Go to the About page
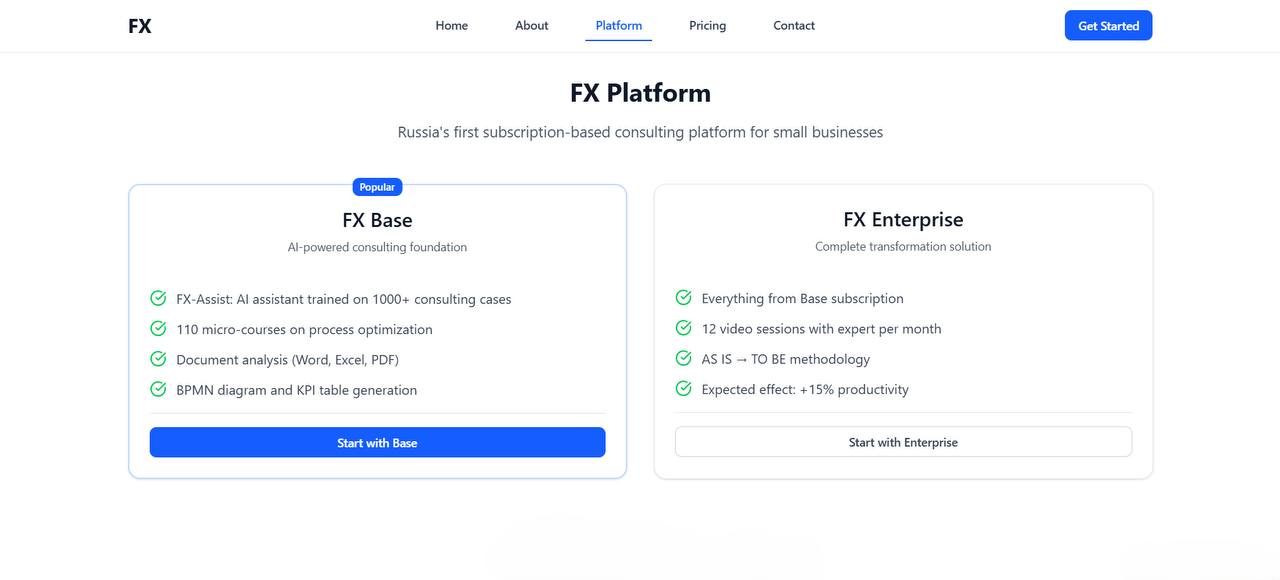The image size is (1280, 580). click(531, 26)
